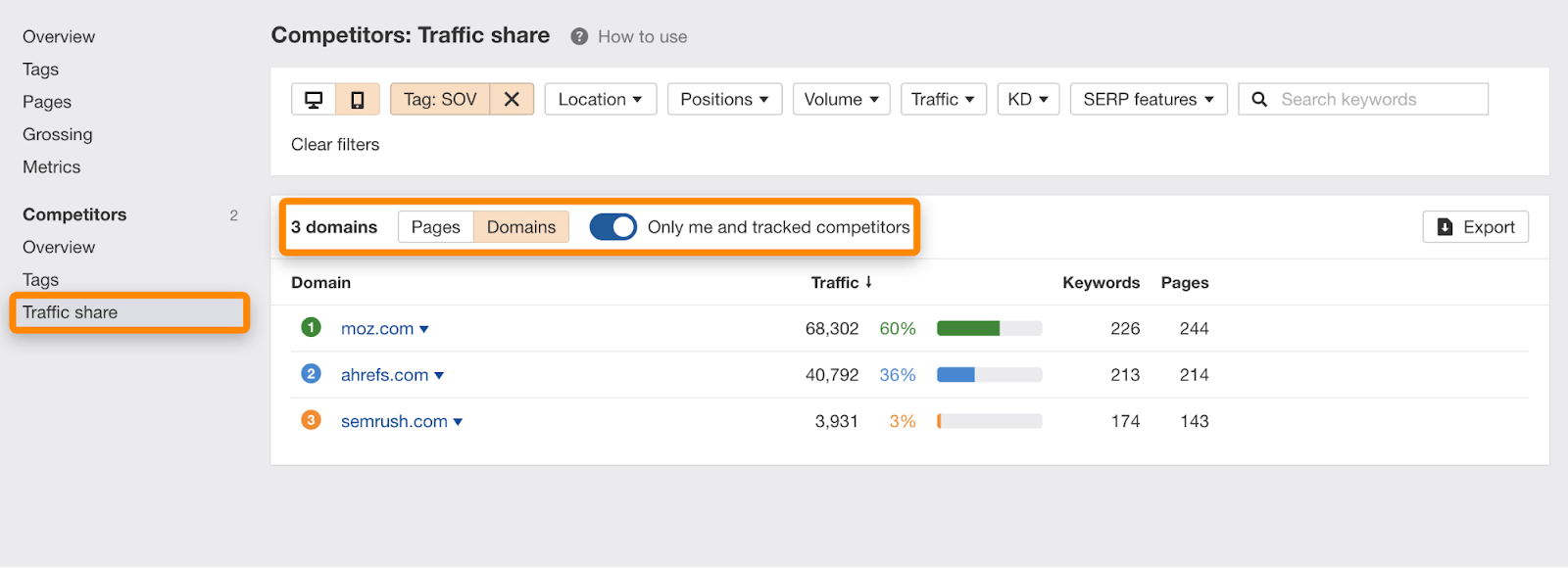Click the rank 2 badge for ahrefs.com
Screen dimensions: 1568x568
[x=311, y=373]
